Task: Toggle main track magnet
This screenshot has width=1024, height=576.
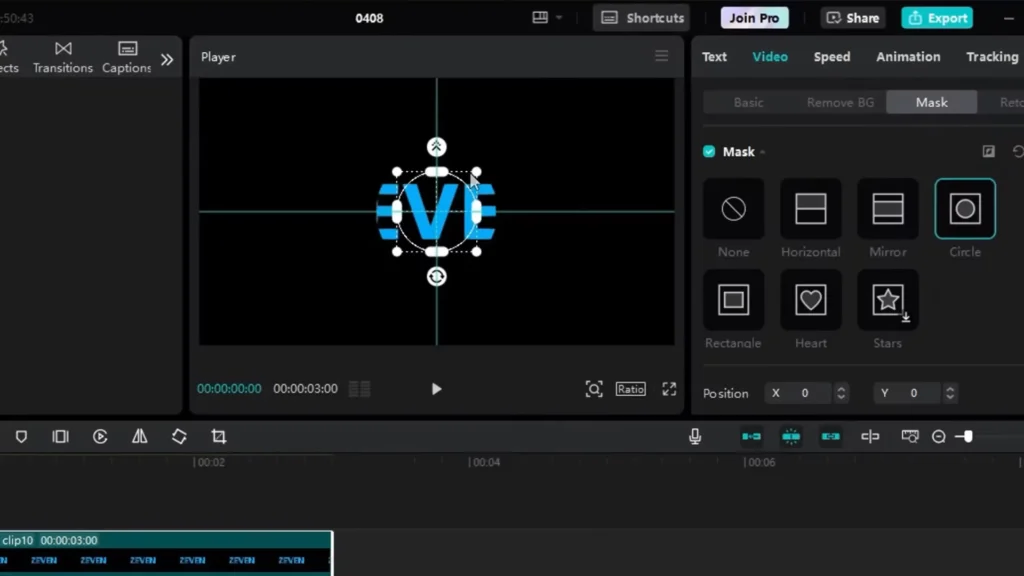Action: click(751, 436)
